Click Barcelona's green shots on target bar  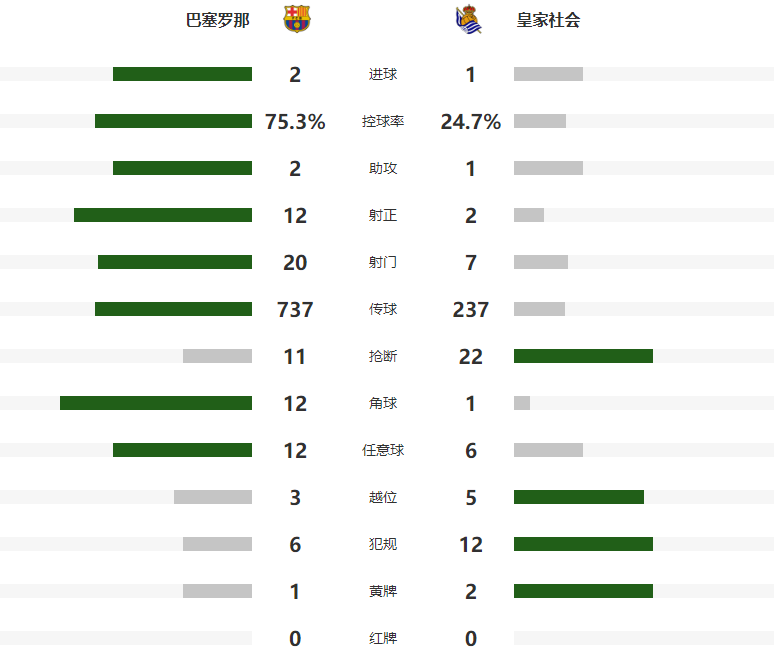coord(163,215)
